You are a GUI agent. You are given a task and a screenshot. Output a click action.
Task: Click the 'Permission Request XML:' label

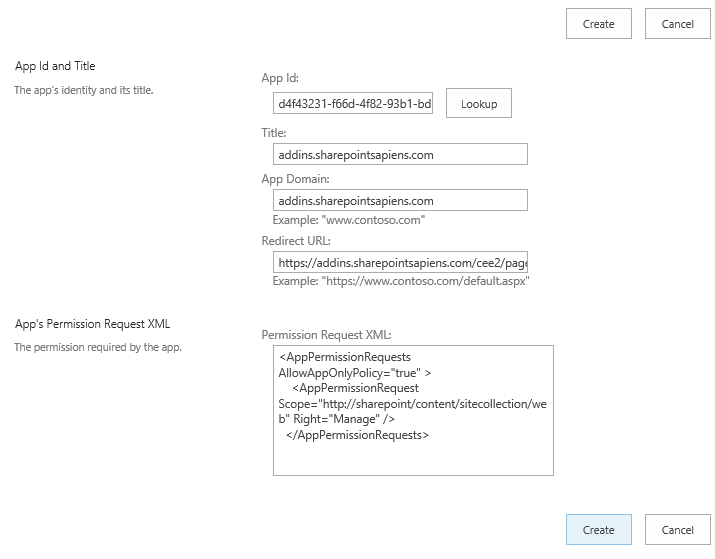[326, 335]
